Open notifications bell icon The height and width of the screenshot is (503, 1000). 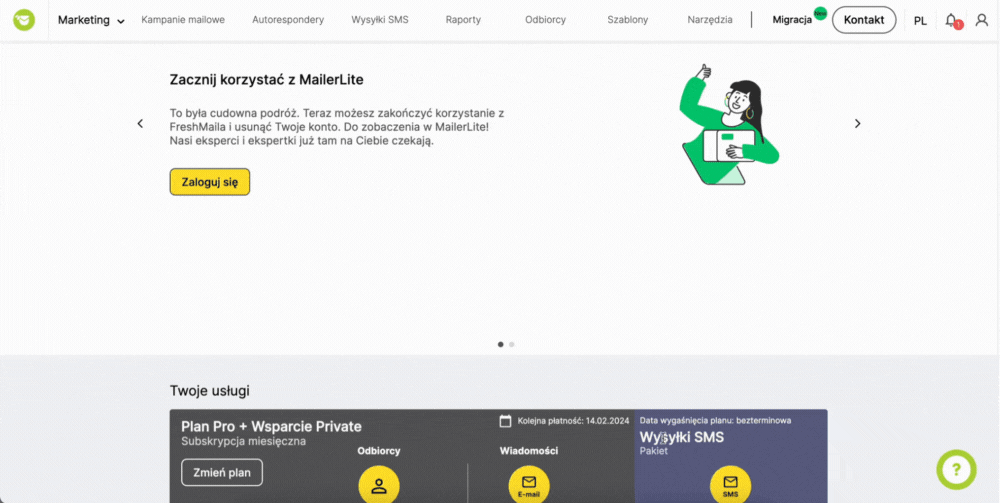point(952,20)
